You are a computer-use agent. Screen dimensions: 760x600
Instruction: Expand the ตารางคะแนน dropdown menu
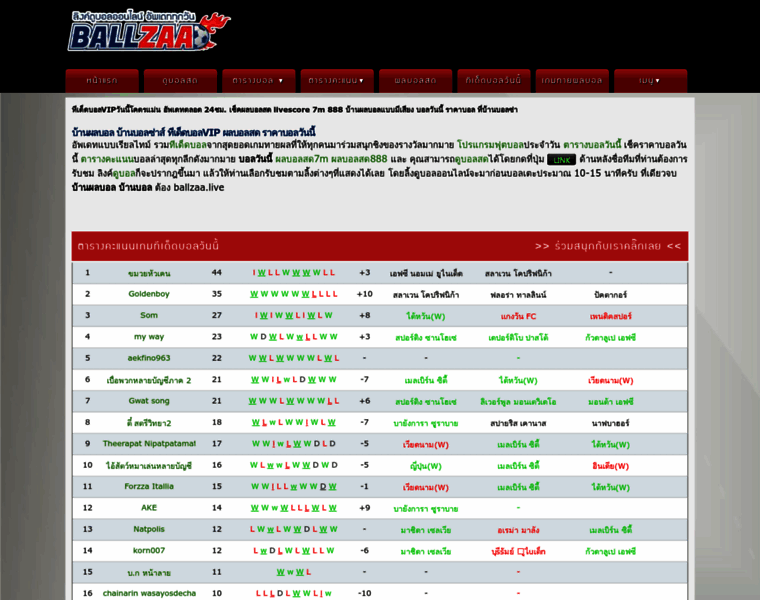[x=335, y=80]
